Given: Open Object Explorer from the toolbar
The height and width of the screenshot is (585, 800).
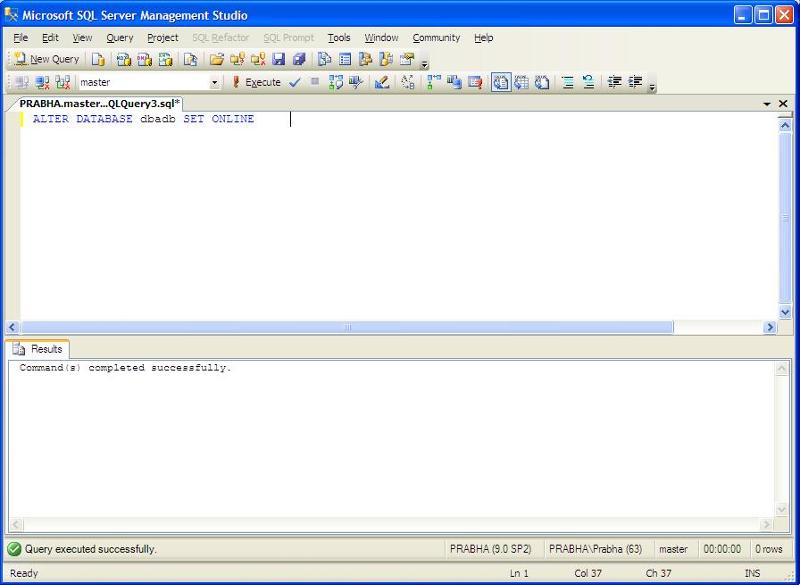Looking at the screenshot, I should (365, 60).
